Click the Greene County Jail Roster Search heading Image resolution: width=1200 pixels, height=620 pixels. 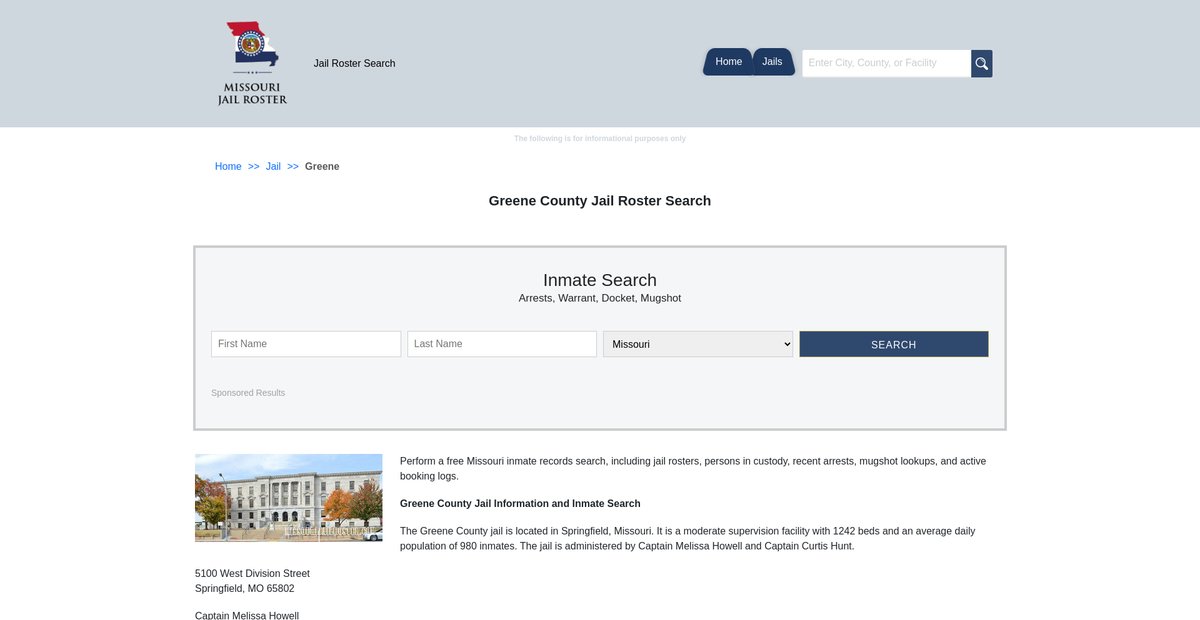600,201
